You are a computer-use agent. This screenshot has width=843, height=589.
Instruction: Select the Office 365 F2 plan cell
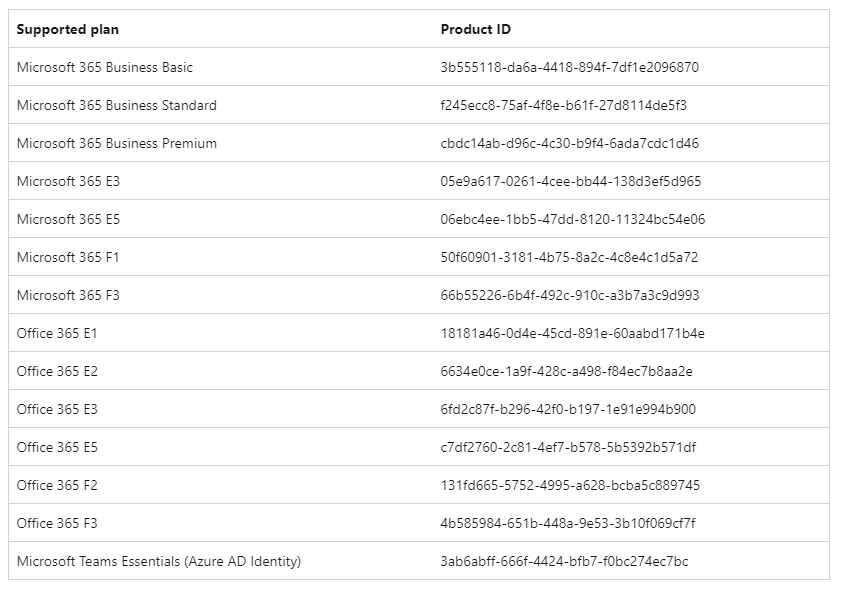pyautogui.click(x=57, y=485)
